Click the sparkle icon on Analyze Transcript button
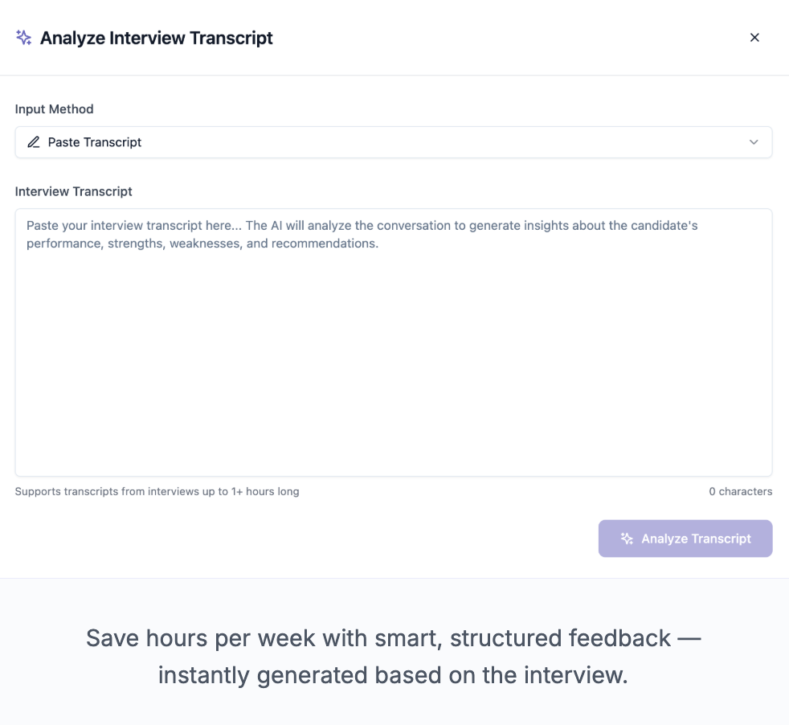Viewport: 789px width, 725px height. pos(627,539)
